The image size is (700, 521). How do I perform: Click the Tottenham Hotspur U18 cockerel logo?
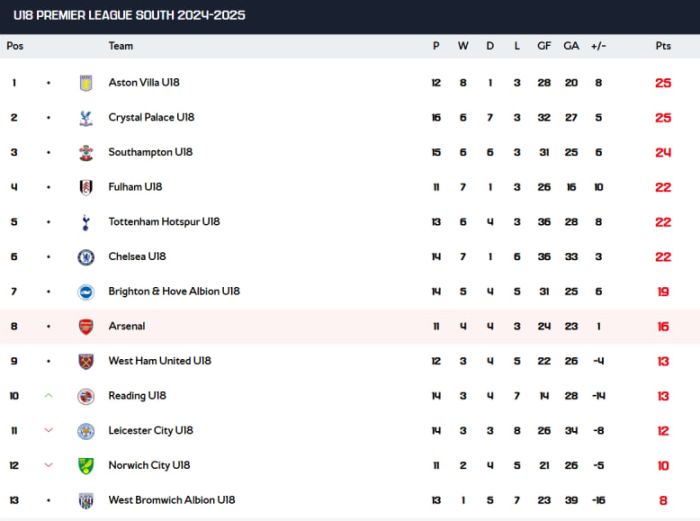click(86, 222)
